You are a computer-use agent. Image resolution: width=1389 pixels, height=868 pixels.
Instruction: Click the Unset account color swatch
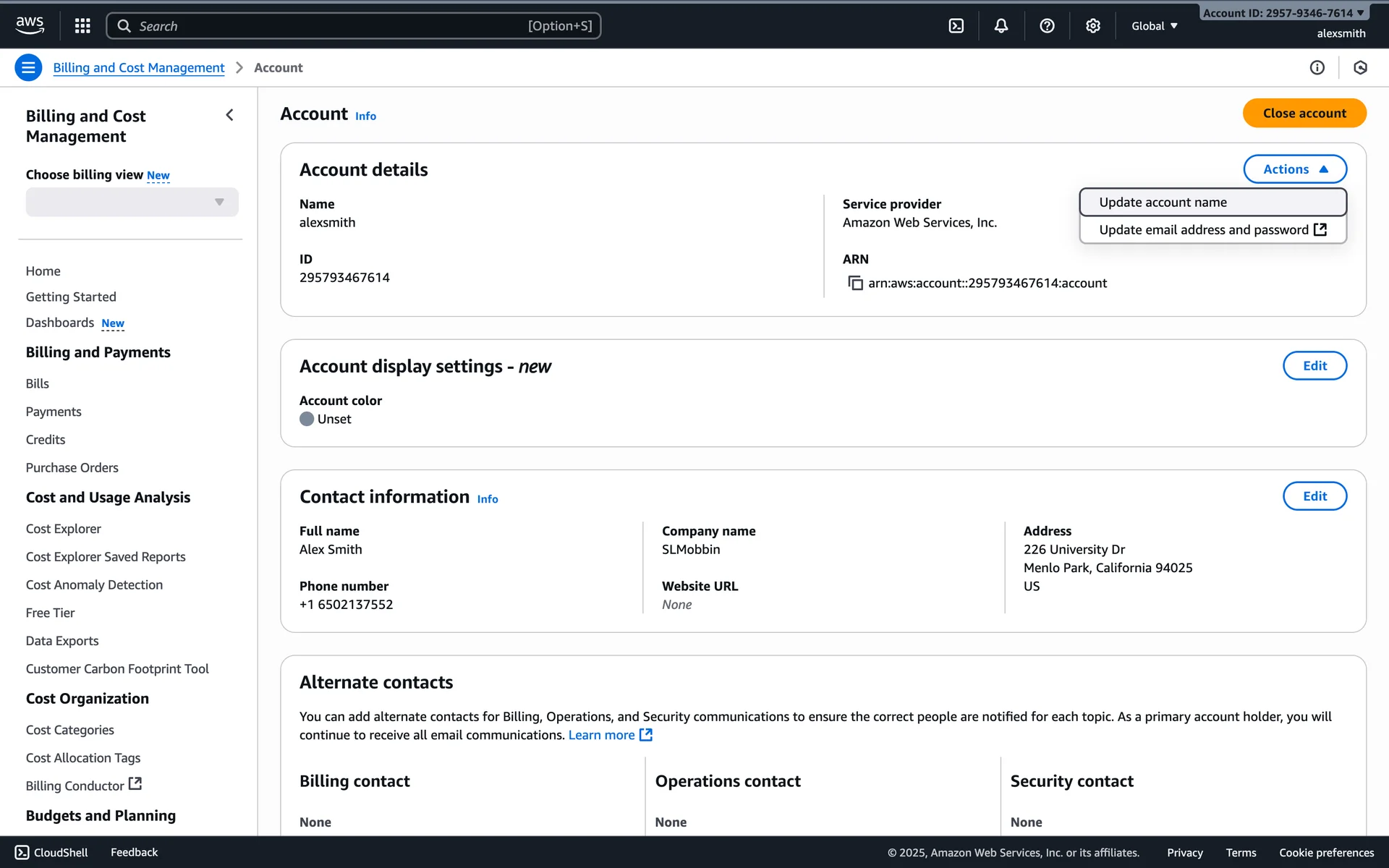pyautogui.click(x=307, y=419)
